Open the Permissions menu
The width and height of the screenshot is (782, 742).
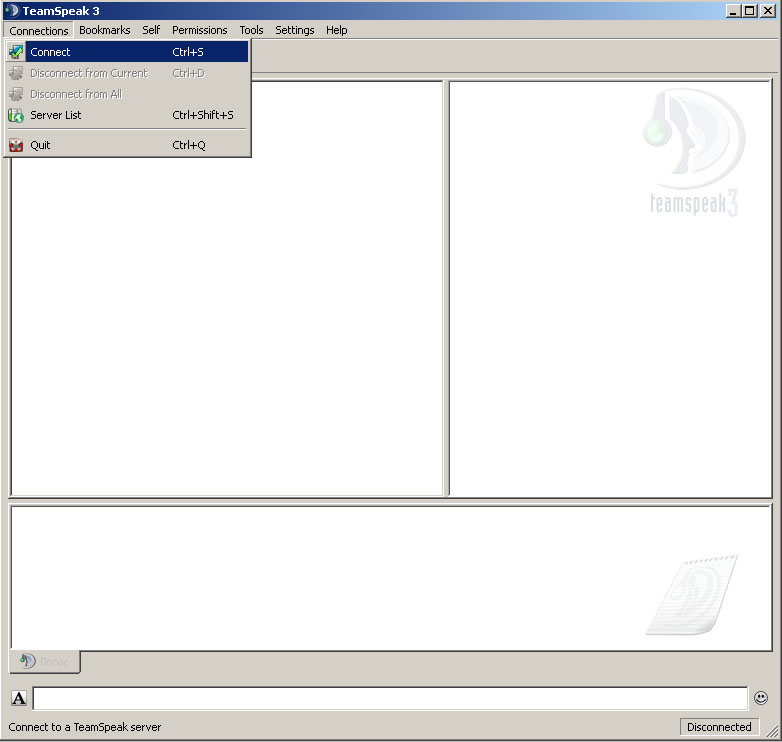(x=199, y=30)
